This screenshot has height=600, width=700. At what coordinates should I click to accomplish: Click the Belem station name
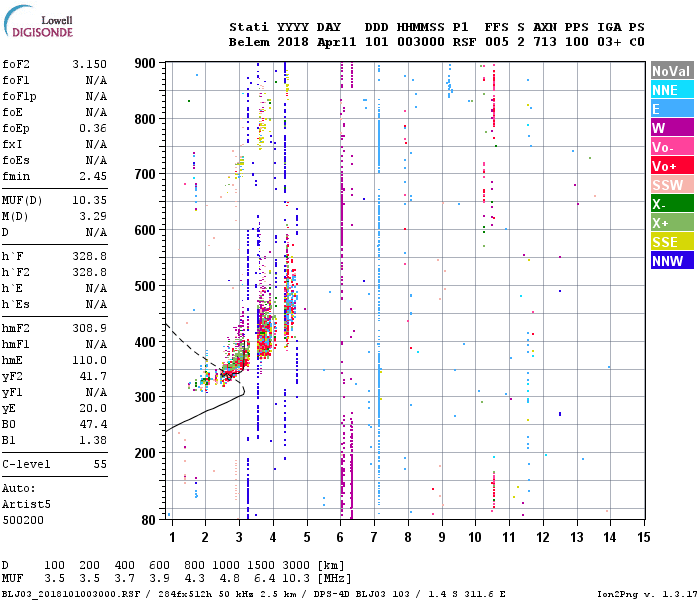pos(249,42)
